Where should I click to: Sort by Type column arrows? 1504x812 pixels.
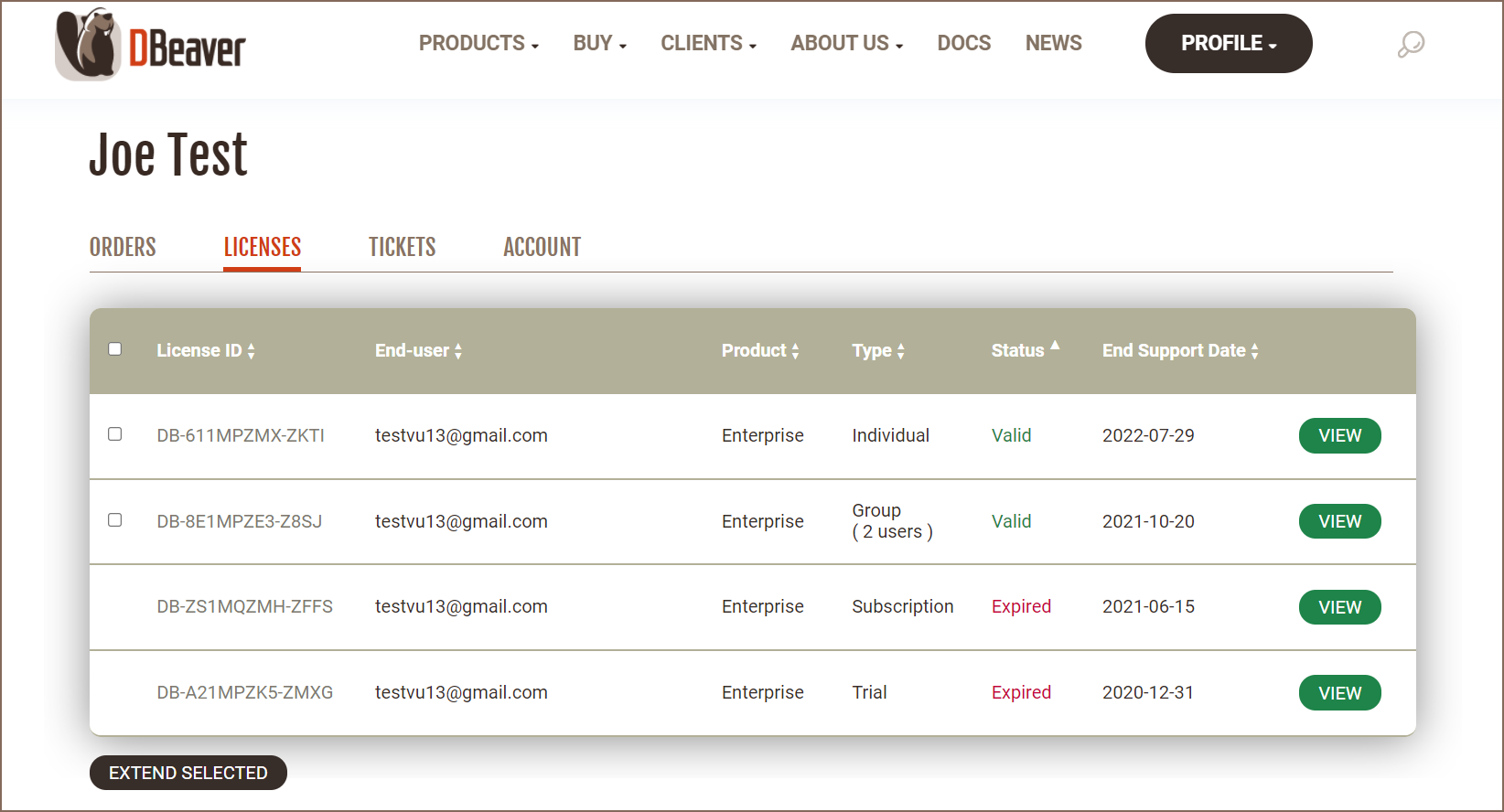point(900,351)
